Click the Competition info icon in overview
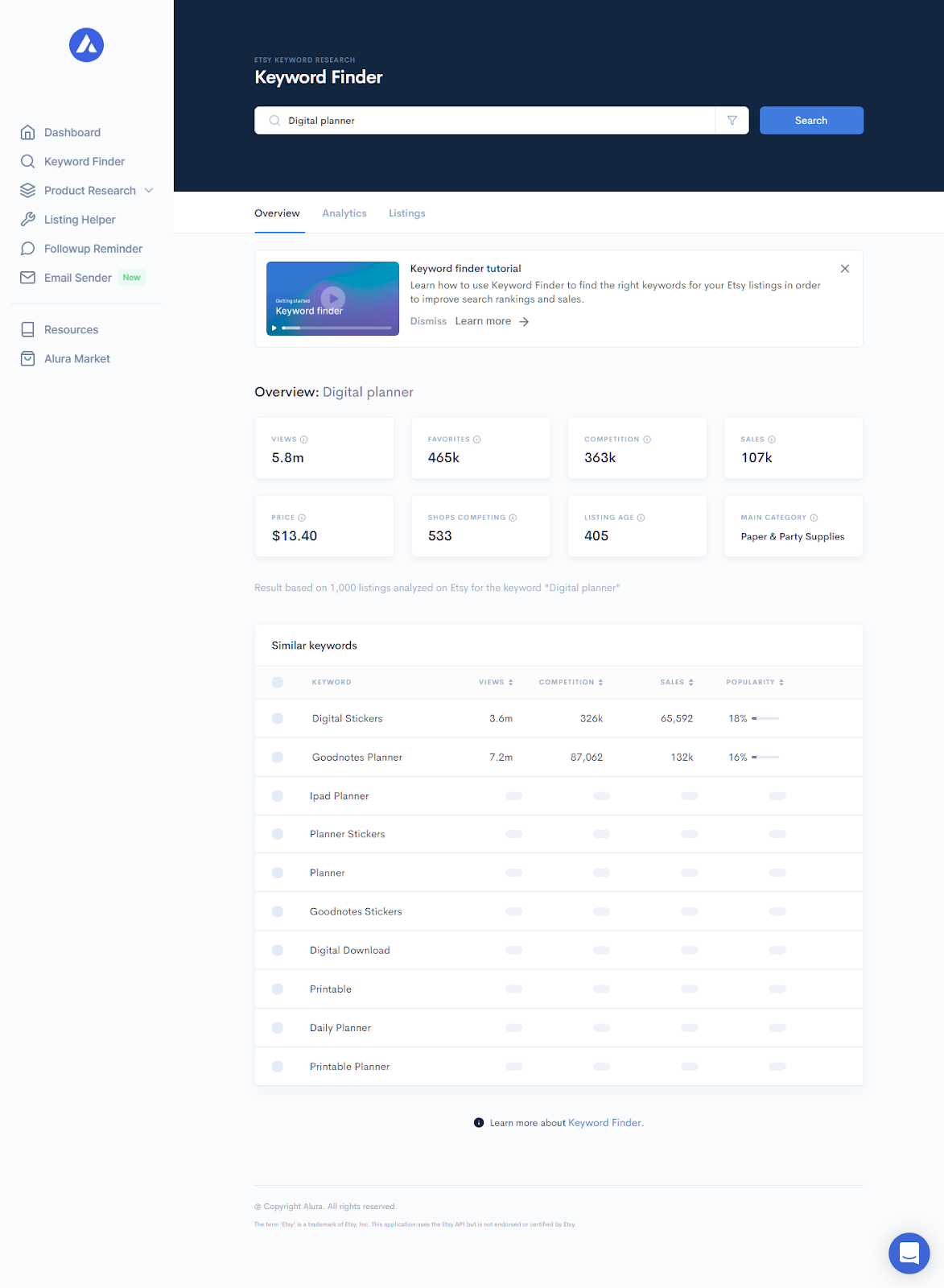Image resolution: width=944 pixels, height=1288 pixels. click(x=647, y=440)
